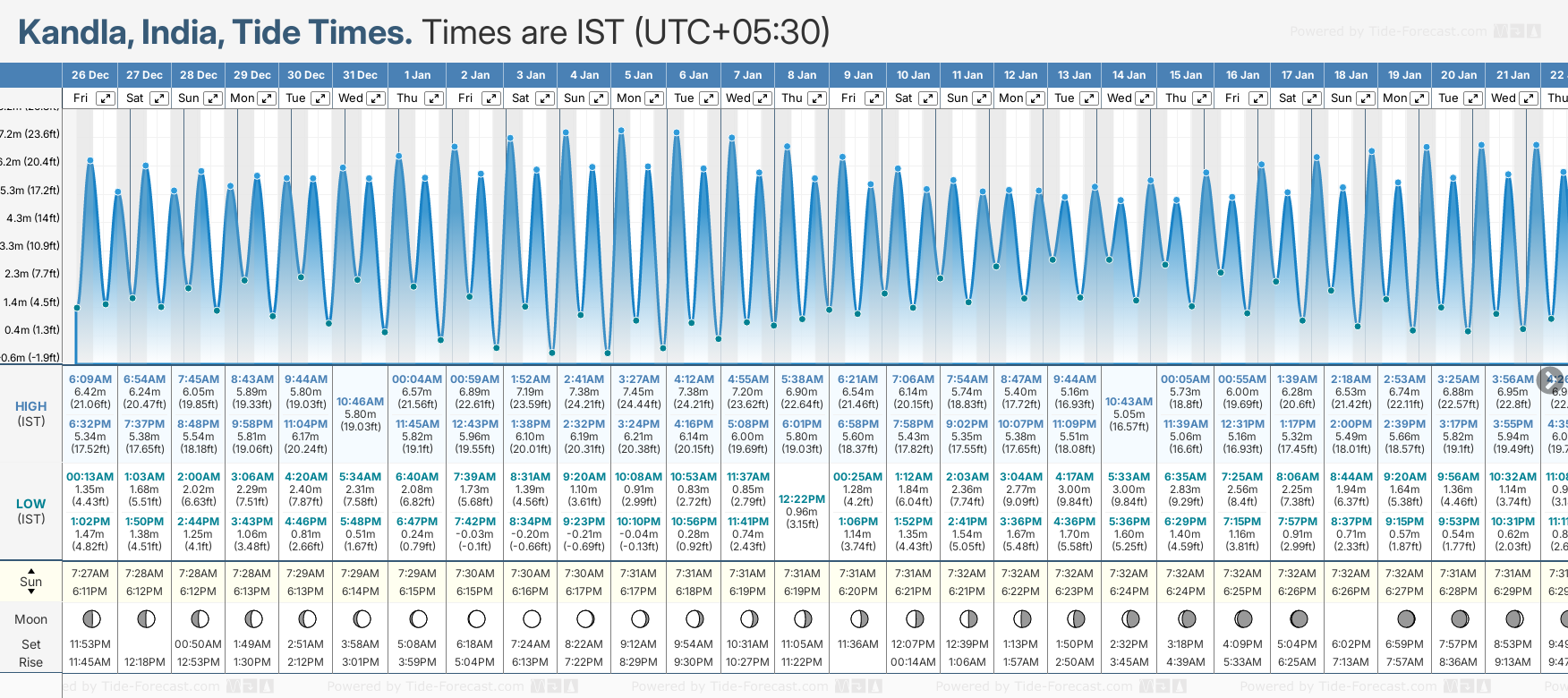This screenshot has height=698, width=1568.
Task: Open expanded view for Sat 17 Jan
Action: [1311, 98]
